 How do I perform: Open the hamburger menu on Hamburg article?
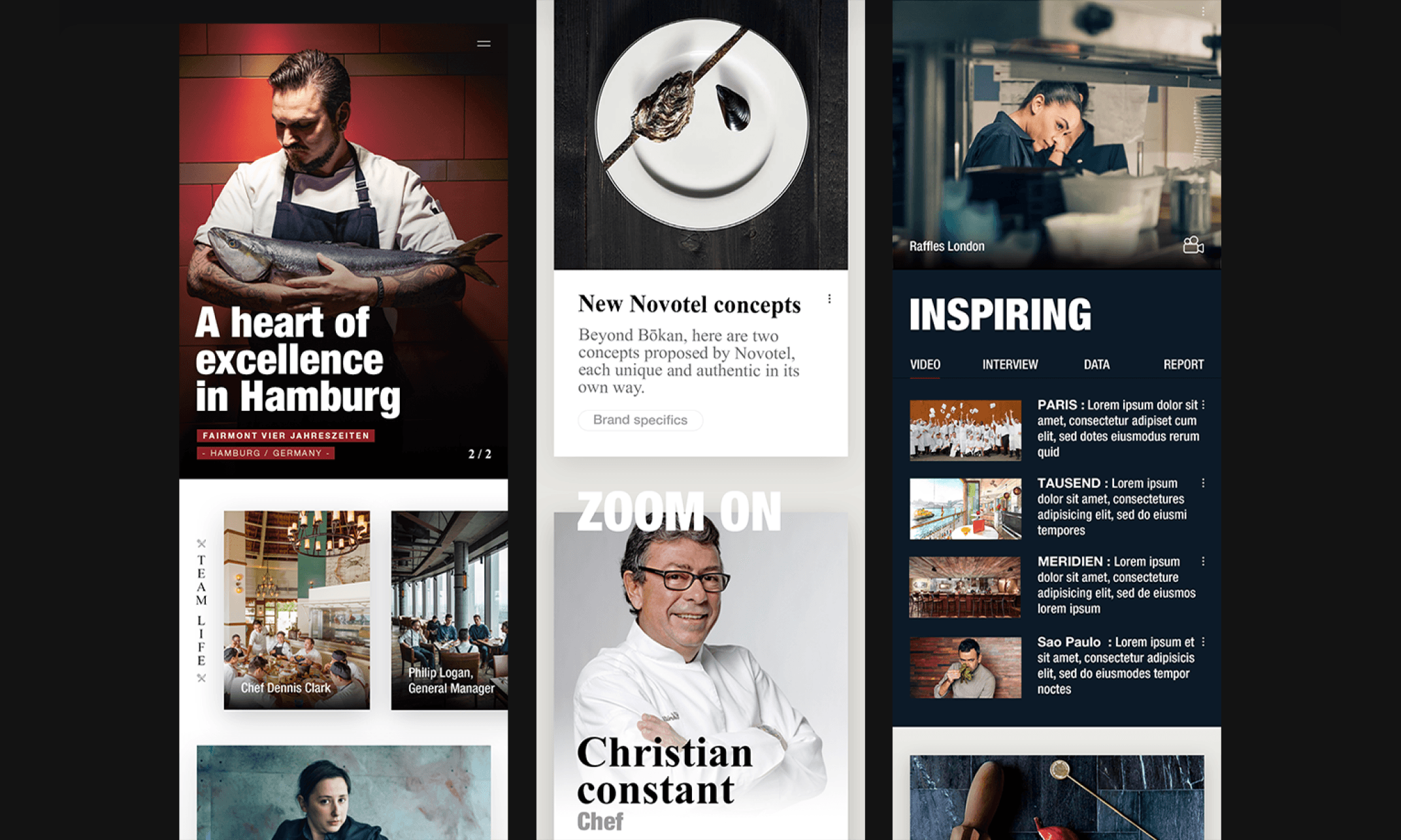pos(484,44)
